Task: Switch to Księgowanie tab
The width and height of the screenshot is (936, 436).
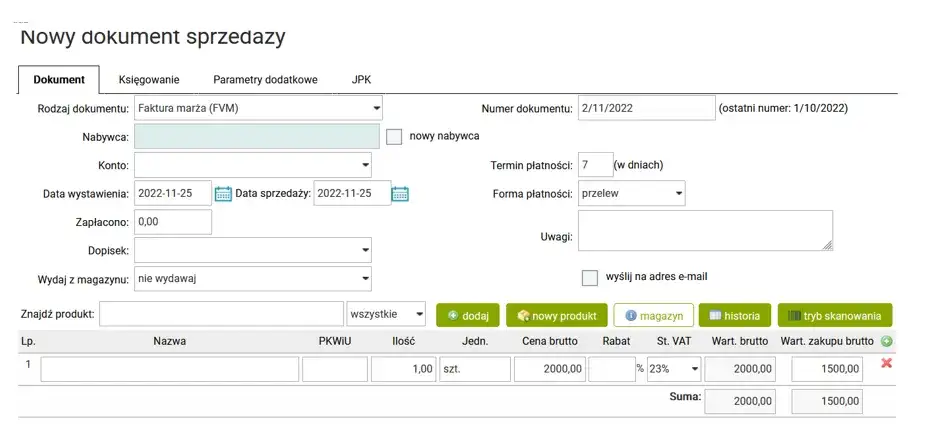Action: [x=149, y=80]
